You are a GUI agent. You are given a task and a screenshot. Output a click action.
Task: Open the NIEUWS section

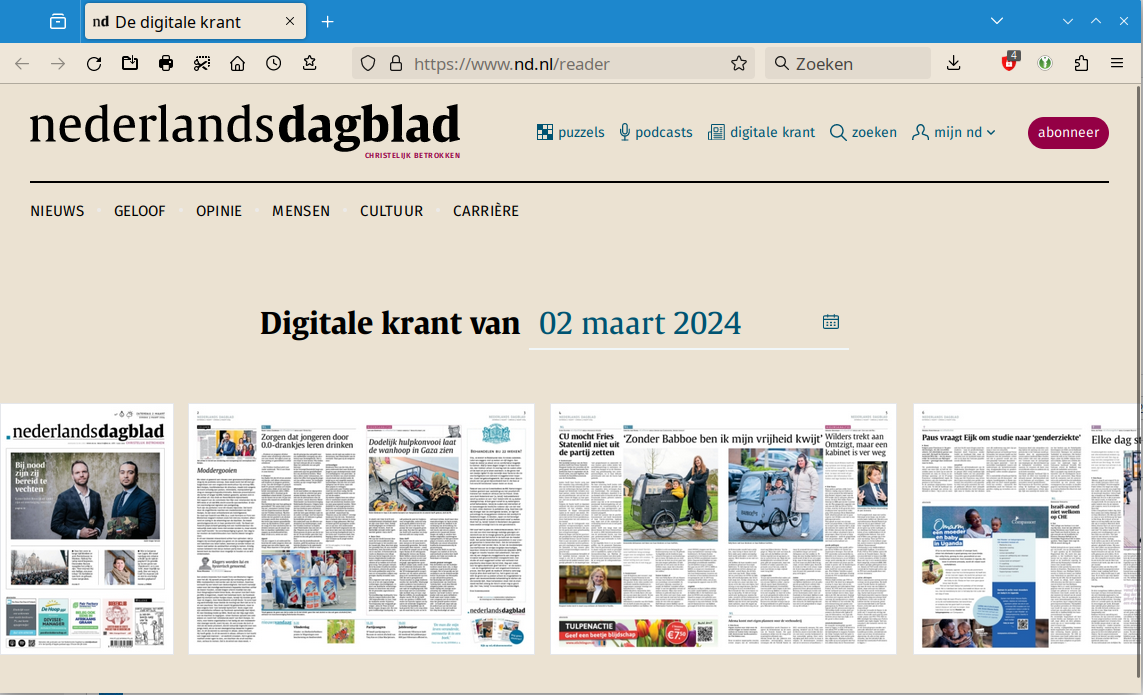coord(57,211)
